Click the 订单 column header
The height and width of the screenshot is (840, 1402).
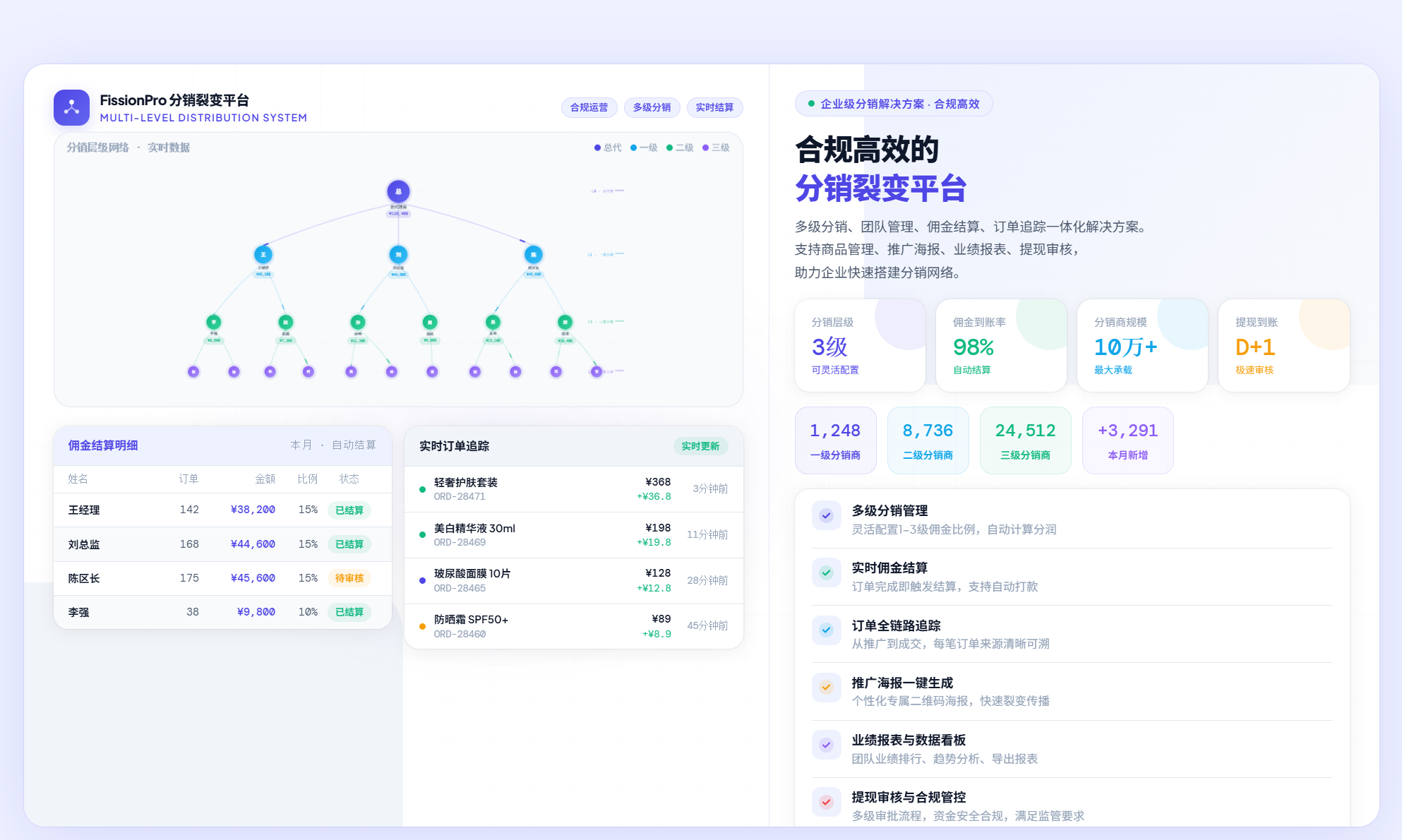coord(188,479)
